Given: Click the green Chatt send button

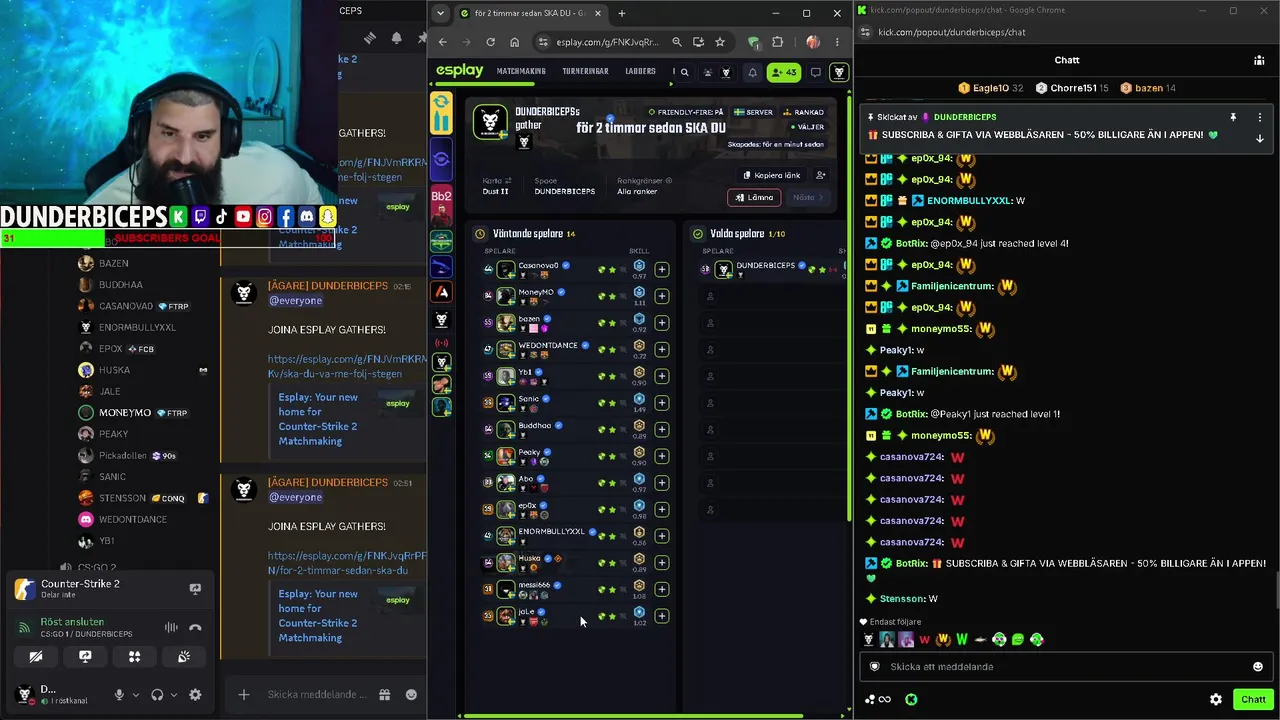Looking at the screenshot, I should (1253, 700).
